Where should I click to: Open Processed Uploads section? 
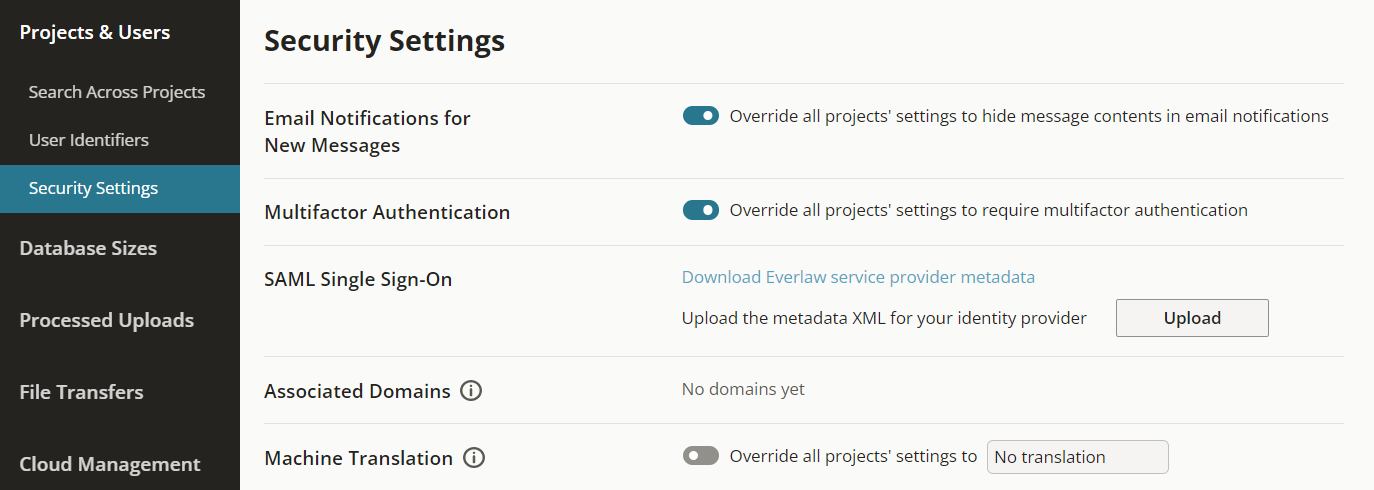click(107, 320)
